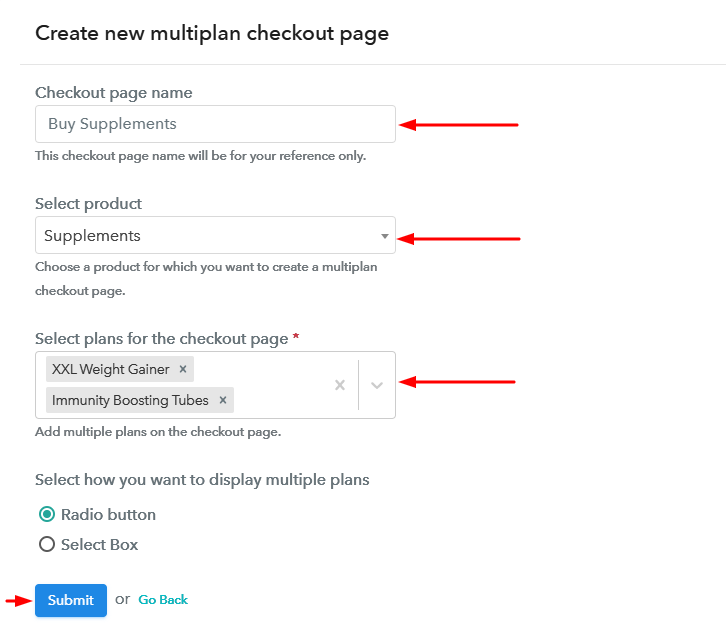This screenshot has width=726, height=631.
Task: Click "Select plans for the checkout page" label
Action: (161, 339)
